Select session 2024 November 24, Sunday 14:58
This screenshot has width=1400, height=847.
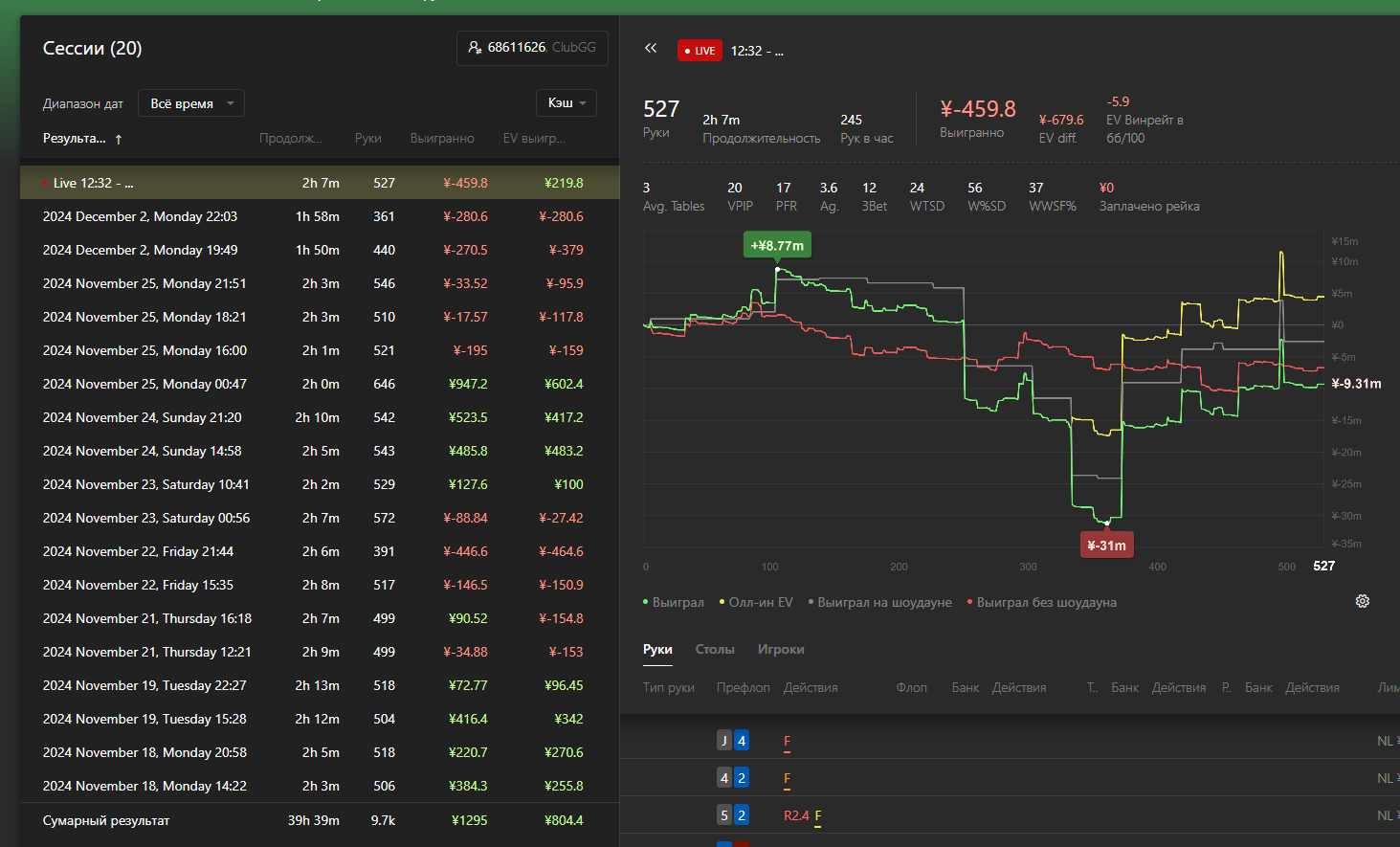click(320, 451)
